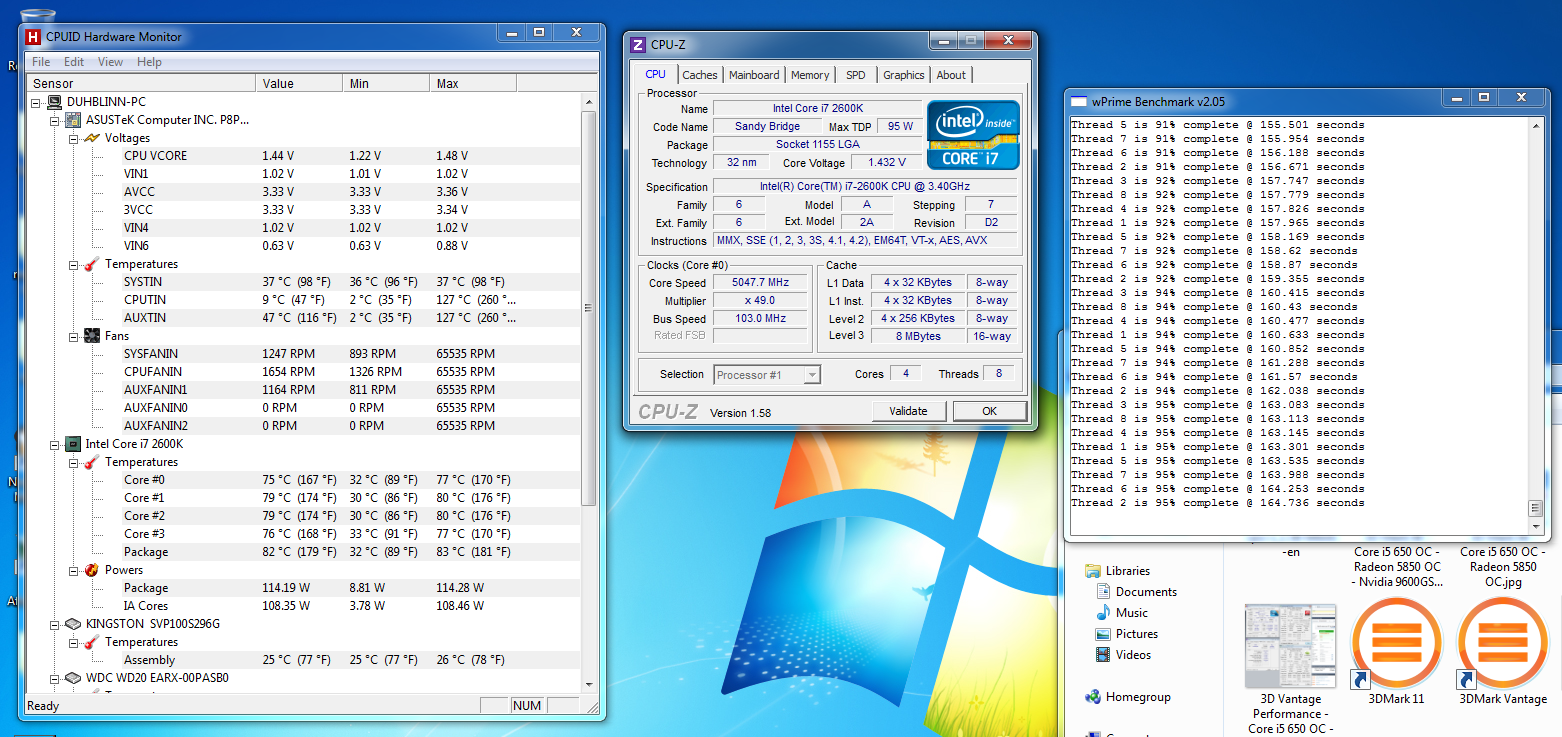
Task: Select the ASUSTeK motherboard icon in the sensor tree
Action: coord(71,119)
